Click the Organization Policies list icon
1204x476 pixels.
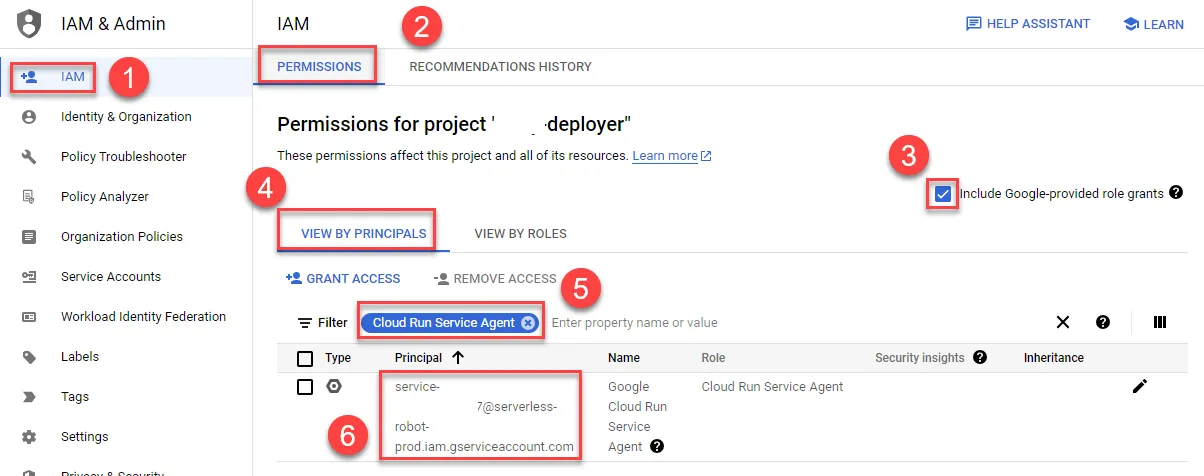29,237
